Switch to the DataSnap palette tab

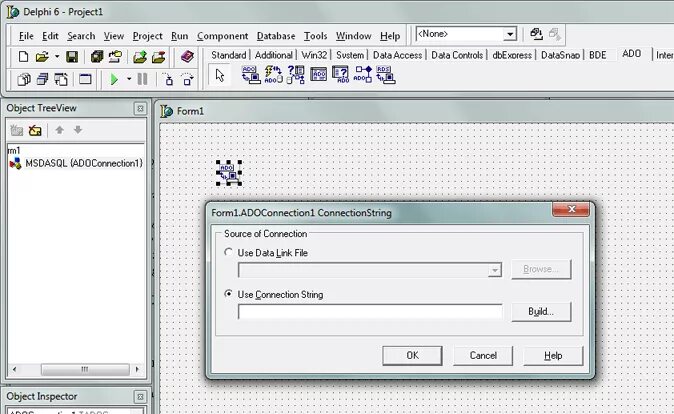tap(560, 55)
